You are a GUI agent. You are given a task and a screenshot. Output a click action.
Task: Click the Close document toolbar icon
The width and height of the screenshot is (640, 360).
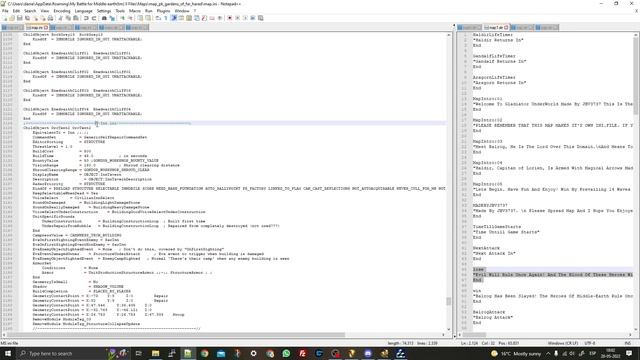(36, 18)
